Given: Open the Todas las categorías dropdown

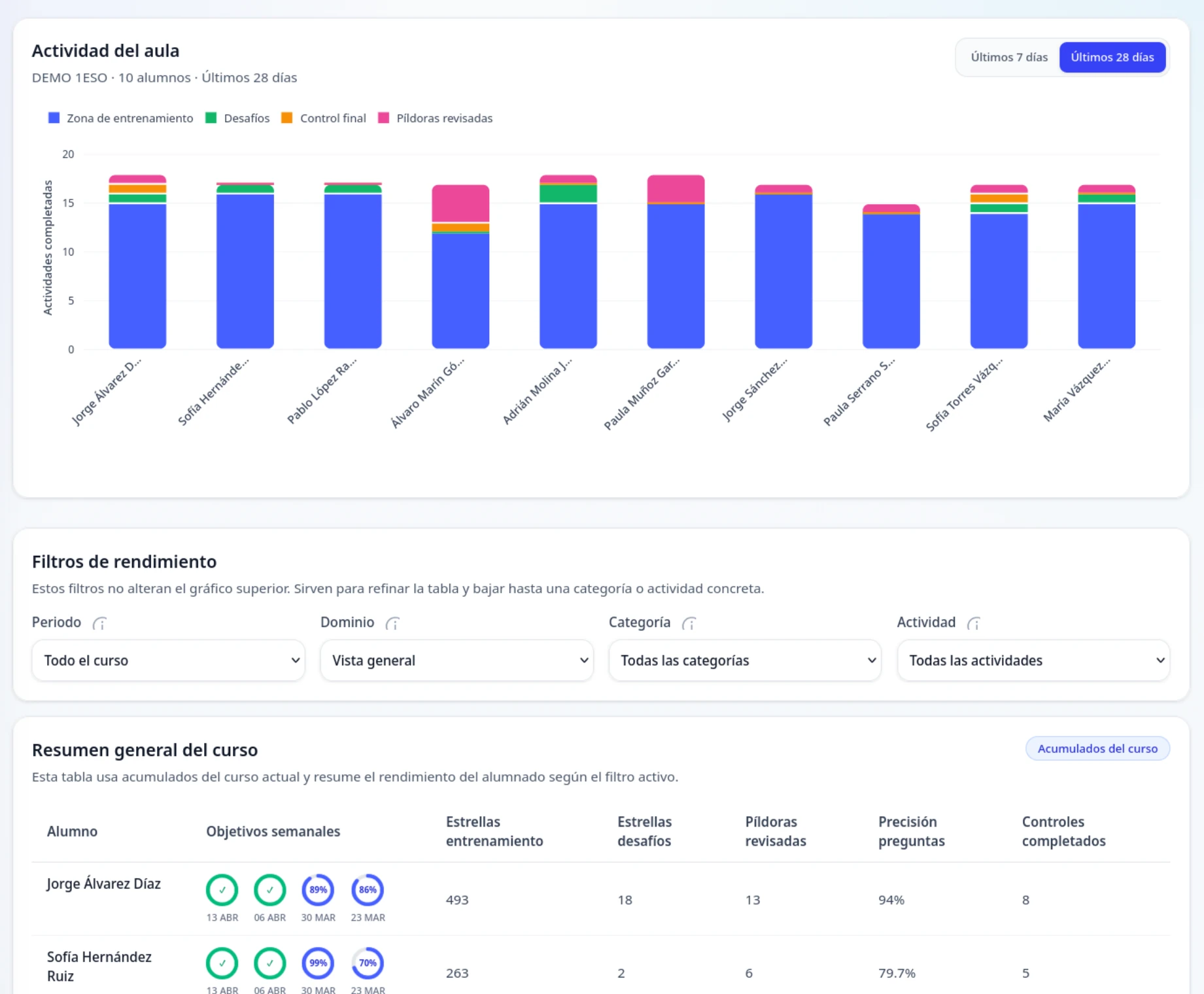Looking at the screenshot, I should pos(745,660).
